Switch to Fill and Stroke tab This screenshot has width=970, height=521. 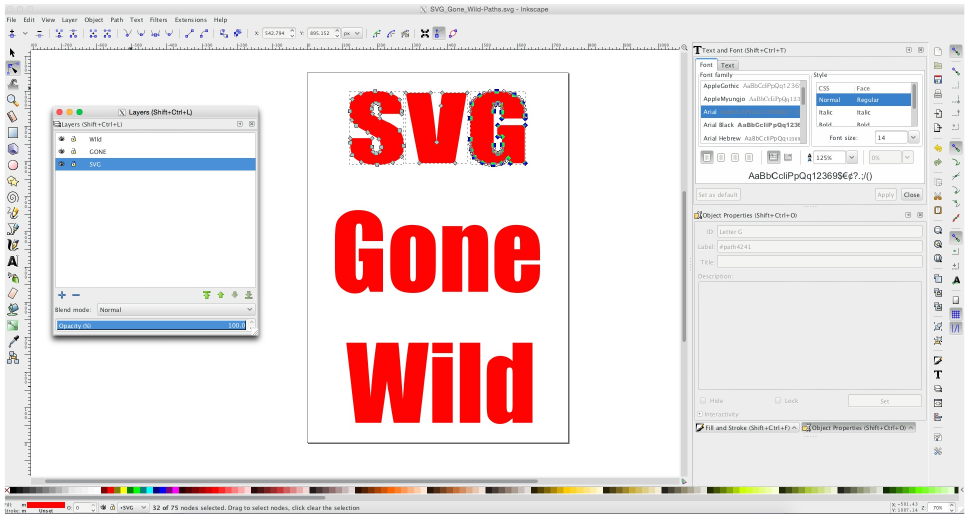[x=747, y=428]
